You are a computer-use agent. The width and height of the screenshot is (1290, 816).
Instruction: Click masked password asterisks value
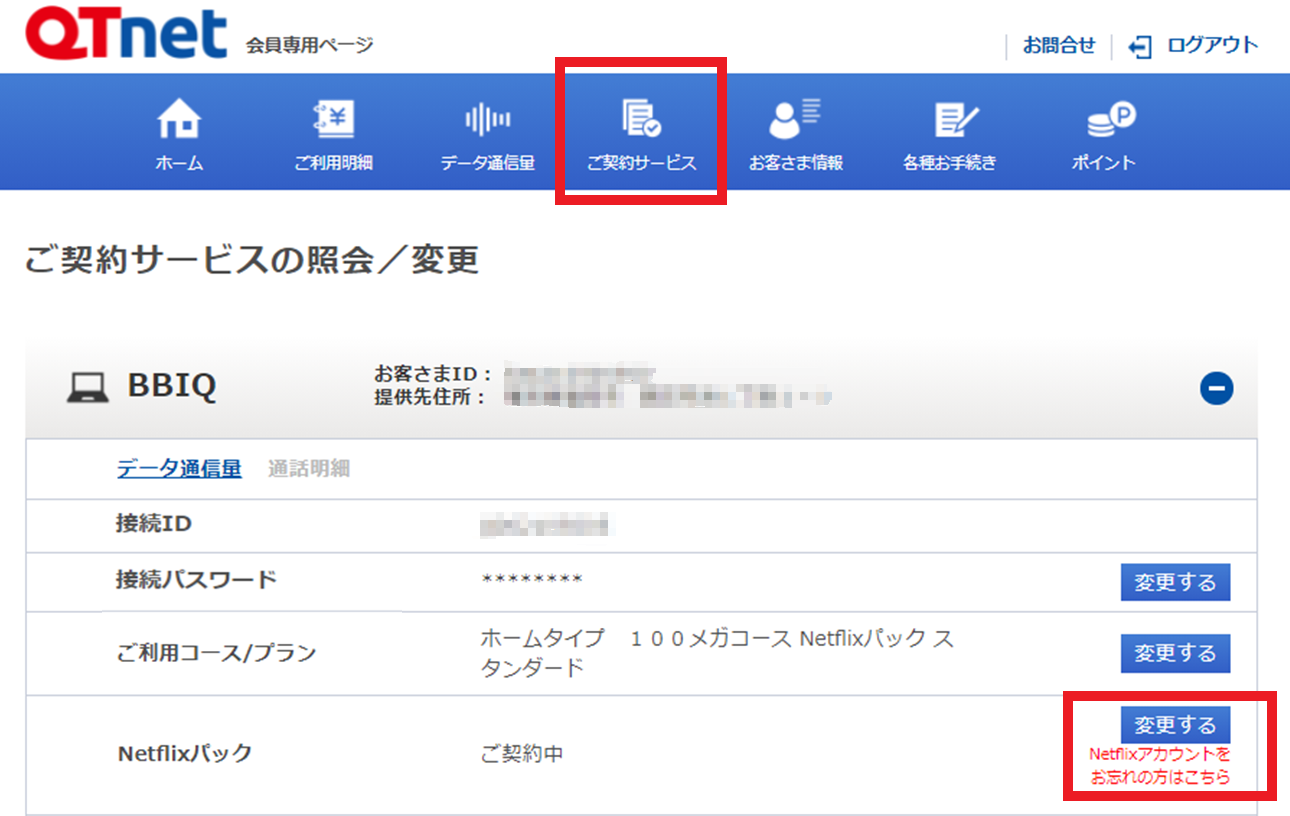(x=532, y=580)
